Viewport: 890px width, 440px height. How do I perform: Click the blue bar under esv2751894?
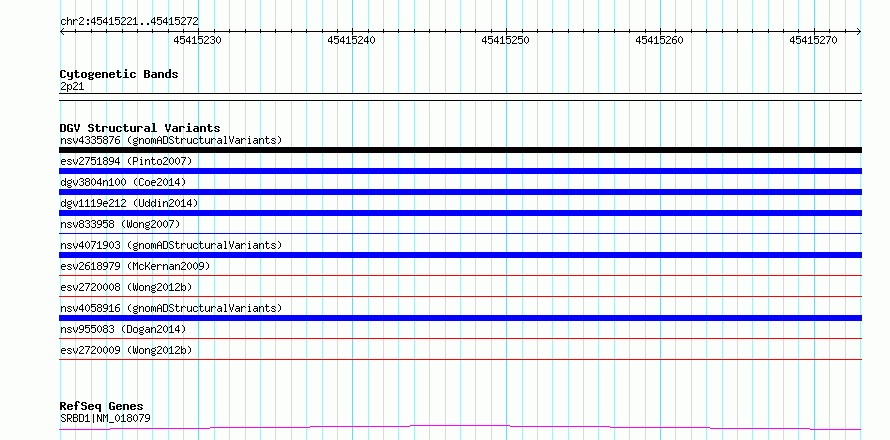click(460, 171)
